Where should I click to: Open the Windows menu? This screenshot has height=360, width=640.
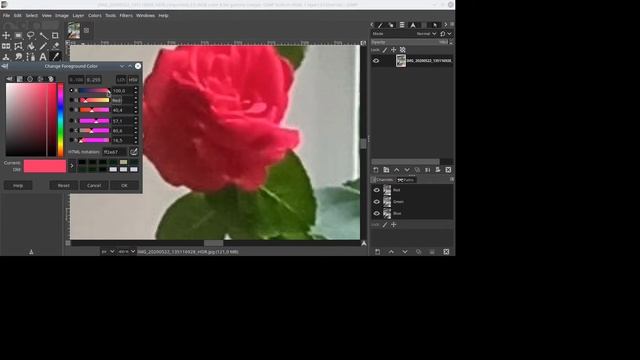pyautogui.click(x=145, y=16)
